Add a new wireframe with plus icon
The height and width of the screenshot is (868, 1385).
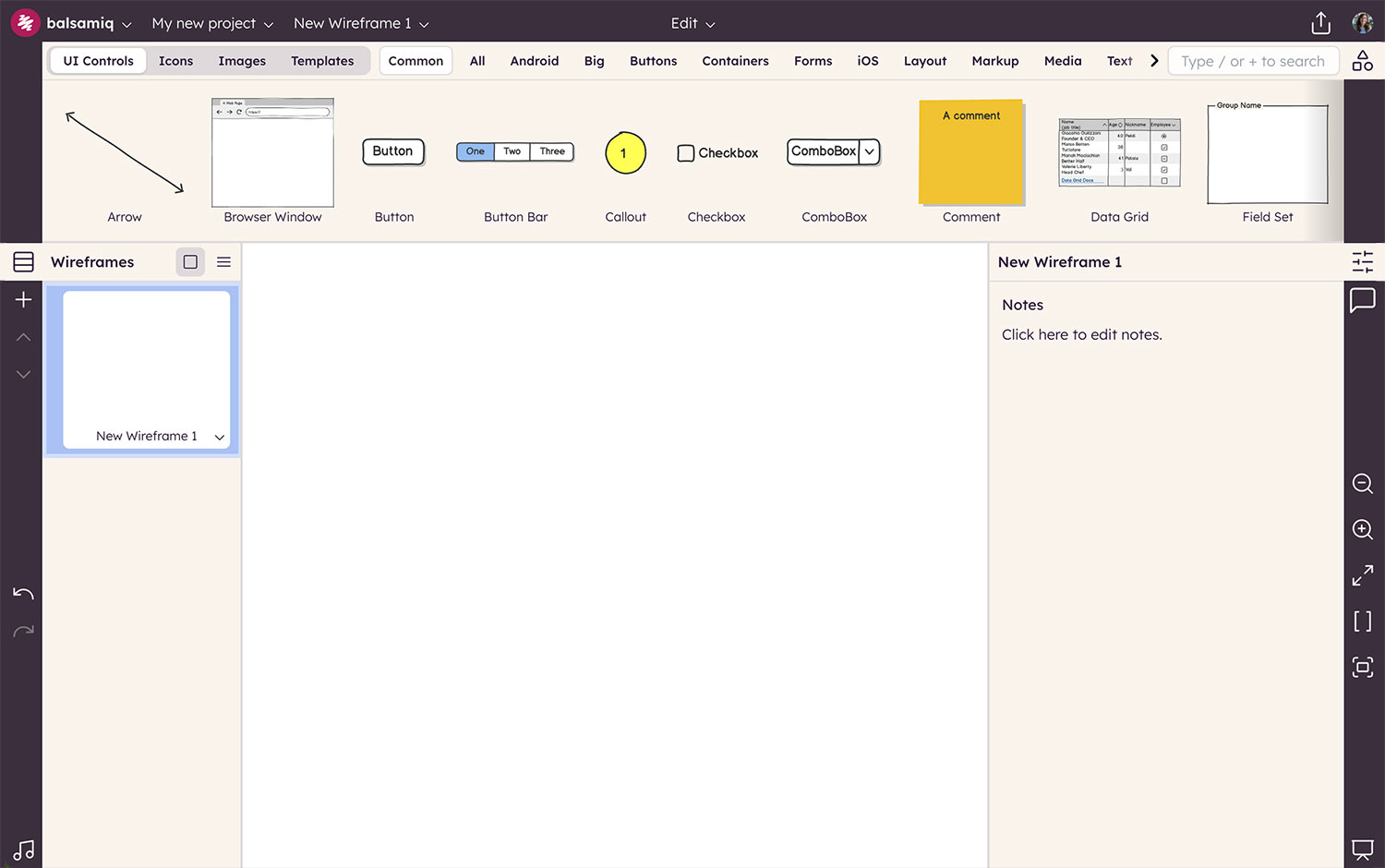click(x=23, y=299)
